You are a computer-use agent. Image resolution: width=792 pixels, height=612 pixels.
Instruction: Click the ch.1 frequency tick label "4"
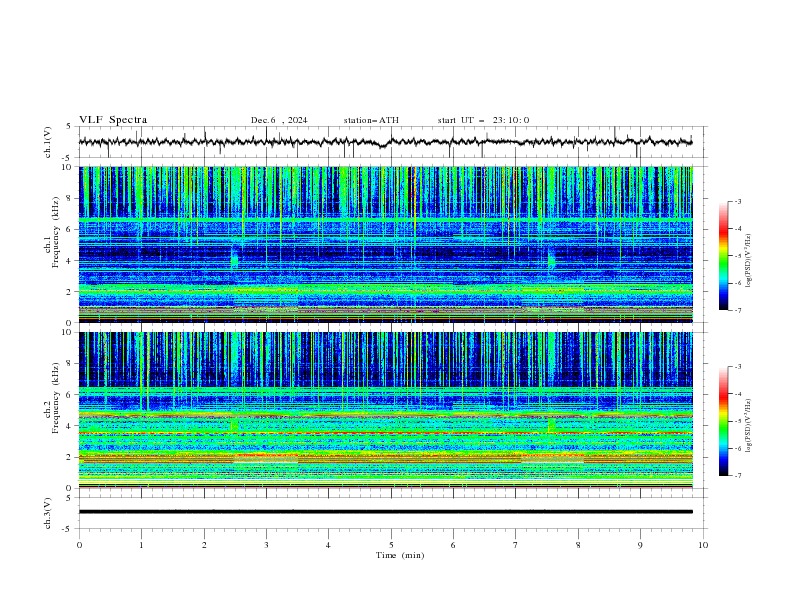(x=70, y=261)
